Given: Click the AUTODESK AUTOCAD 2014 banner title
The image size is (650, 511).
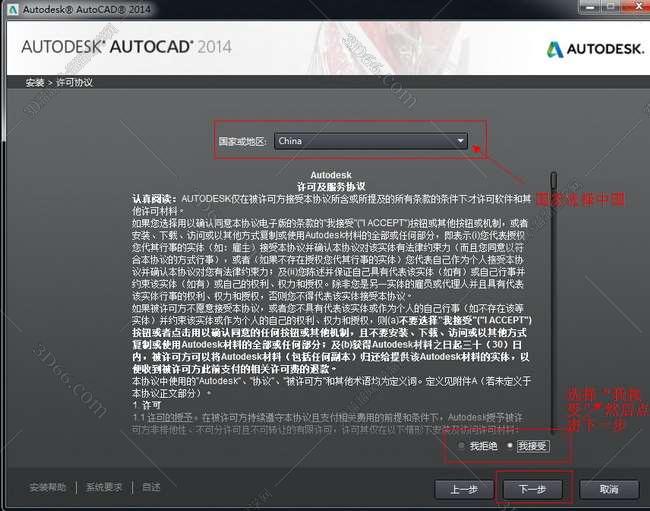Looking at the screenshot, I should [x=126, y=47].
